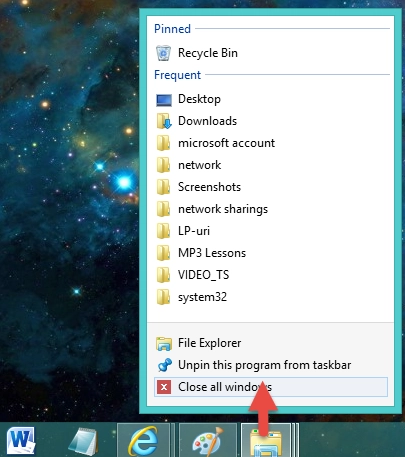Open Internet Explorer on the taskbar
This screenshot has height=457, width=405.
(143, 441)
